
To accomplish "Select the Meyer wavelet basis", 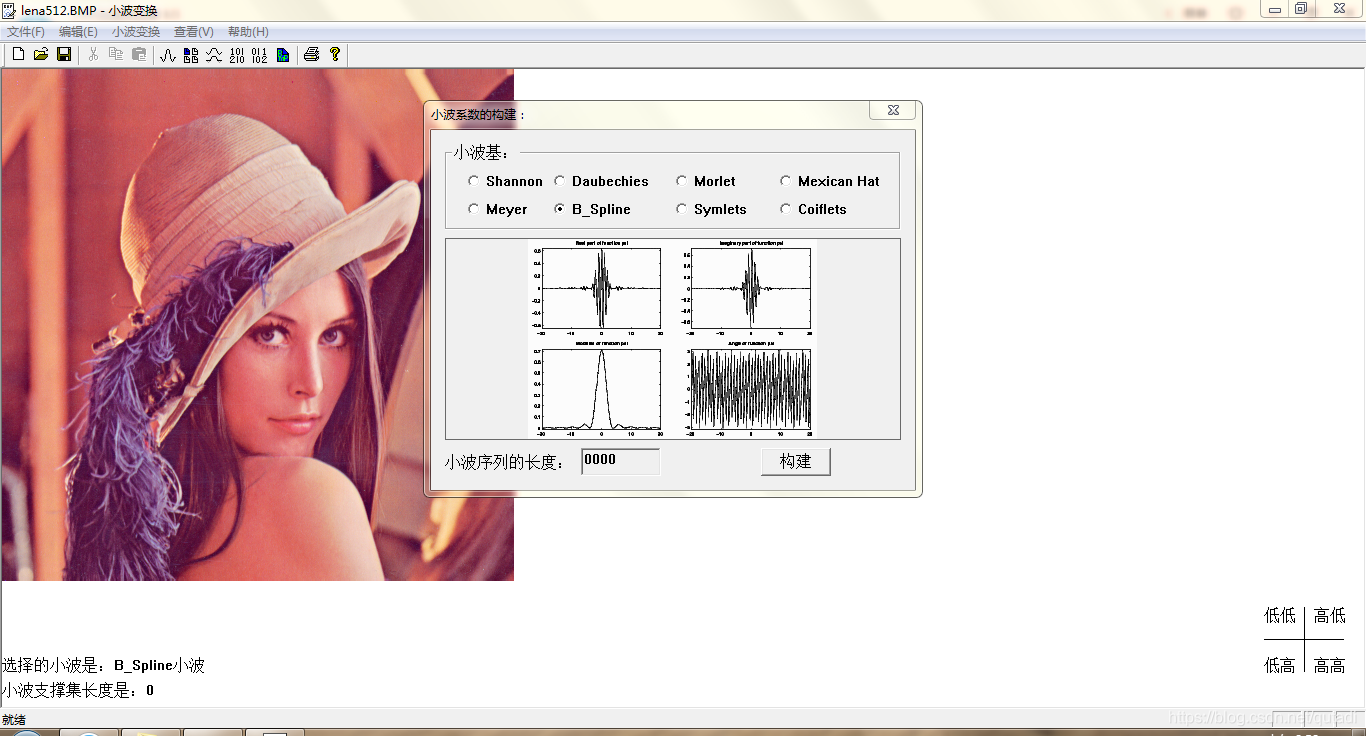I will click(498, 209).
